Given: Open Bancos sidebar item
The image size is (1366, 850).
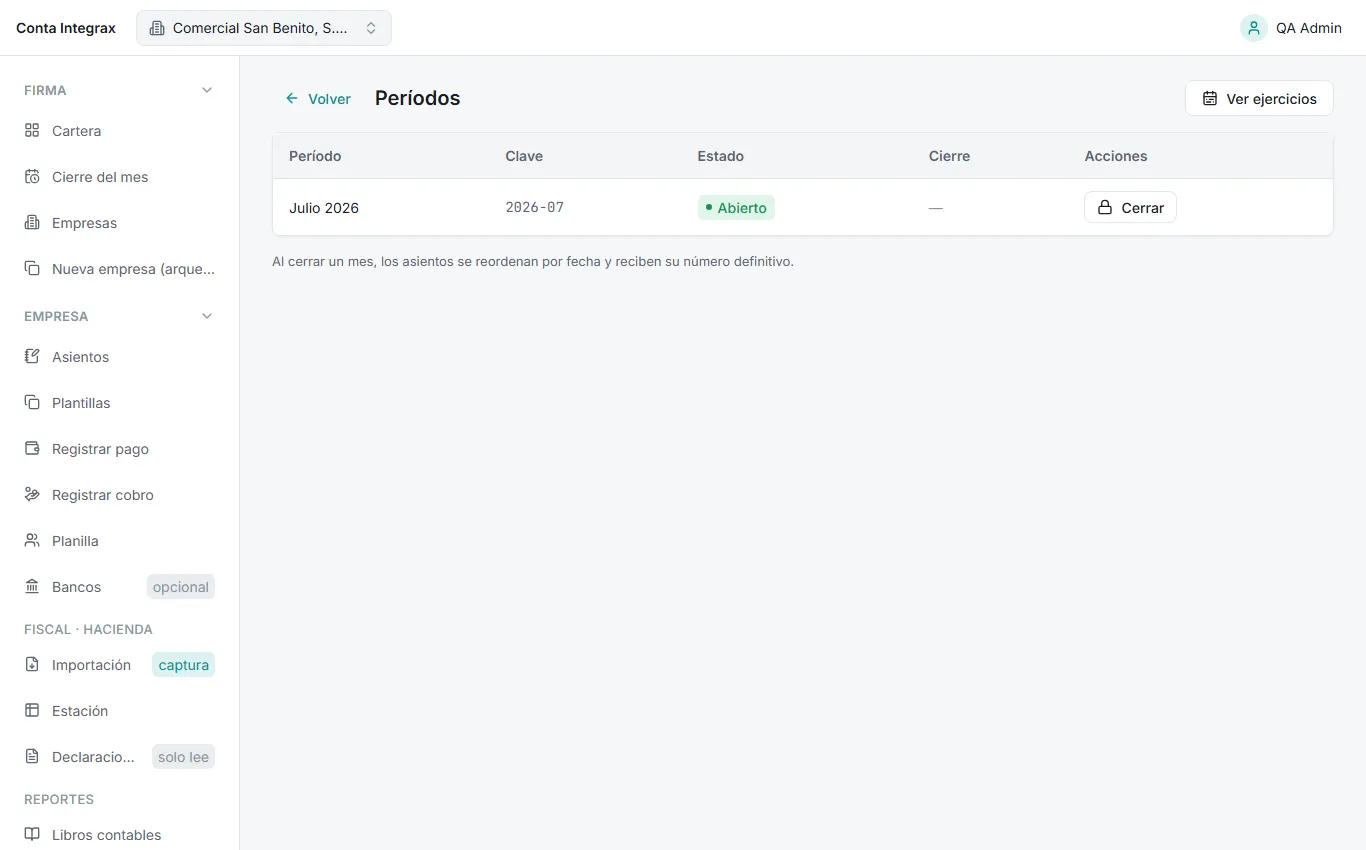Looking at the screenshot, I should (119, 587).
